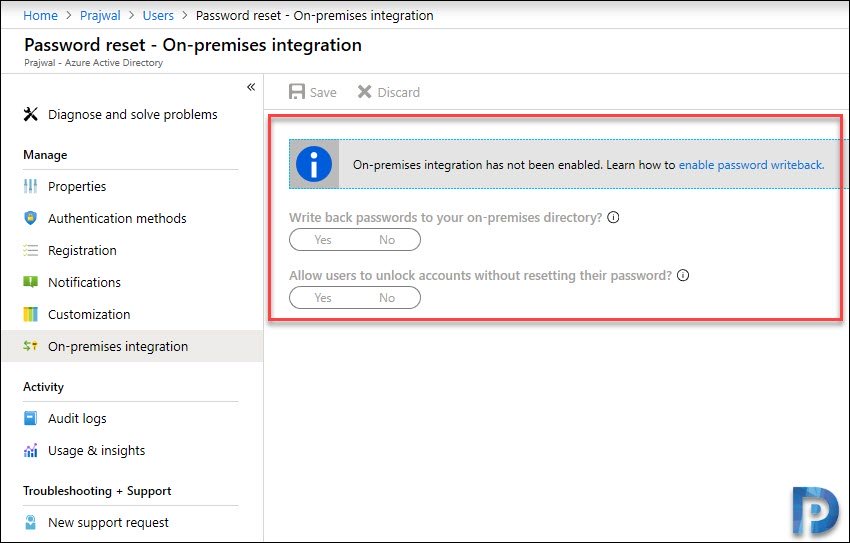Open the enable password writeback link

[751, 165]
